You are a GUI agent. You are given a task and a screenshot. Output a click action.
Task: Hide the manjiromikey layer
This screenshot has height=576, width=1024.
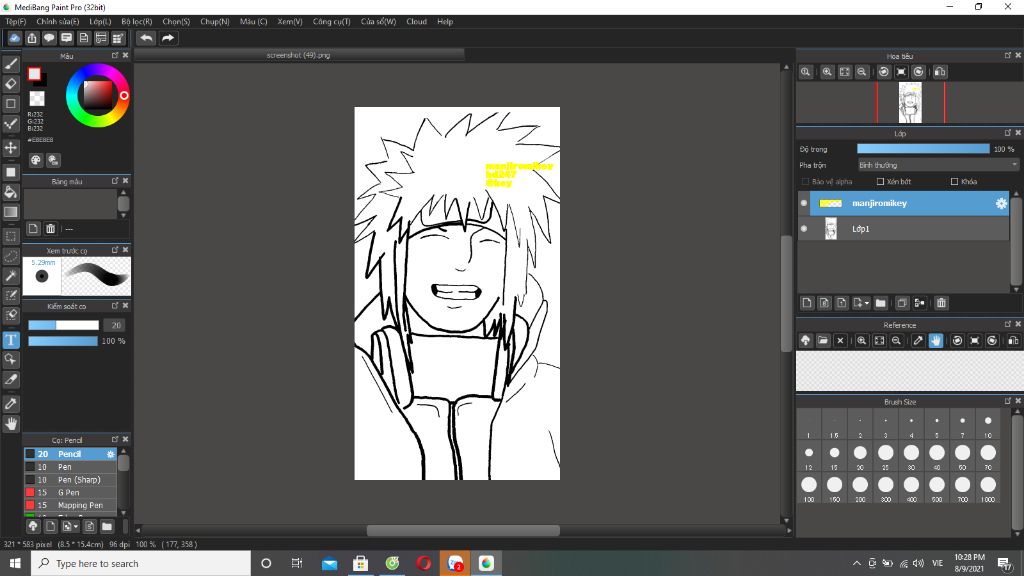point(804,203)
